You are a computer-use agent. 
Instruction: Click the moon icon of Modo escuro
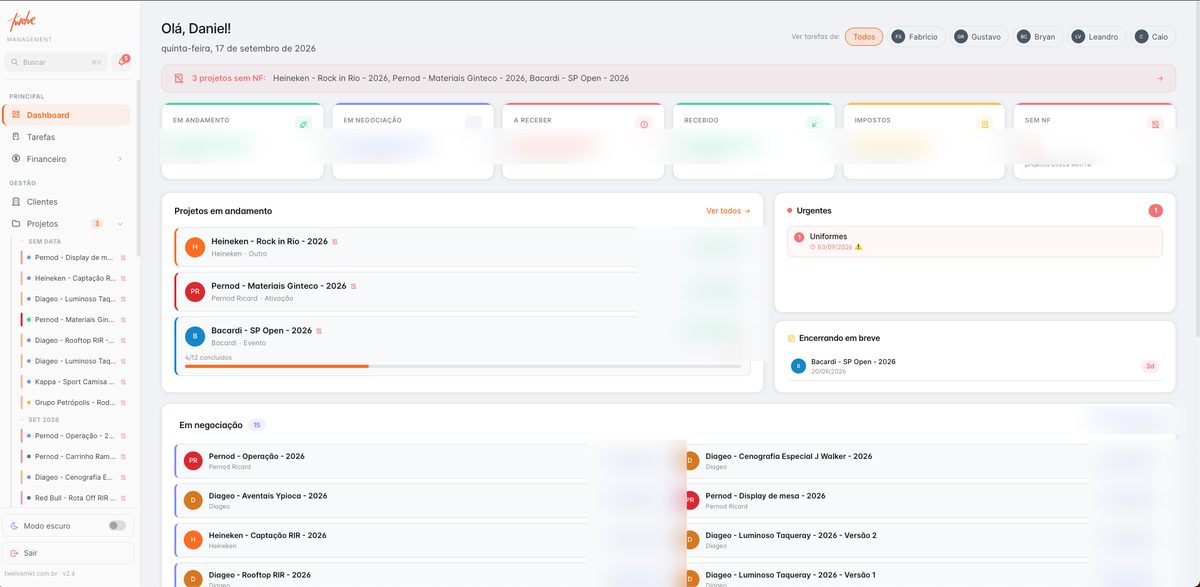pyautogui.click(x=14, y=526)
